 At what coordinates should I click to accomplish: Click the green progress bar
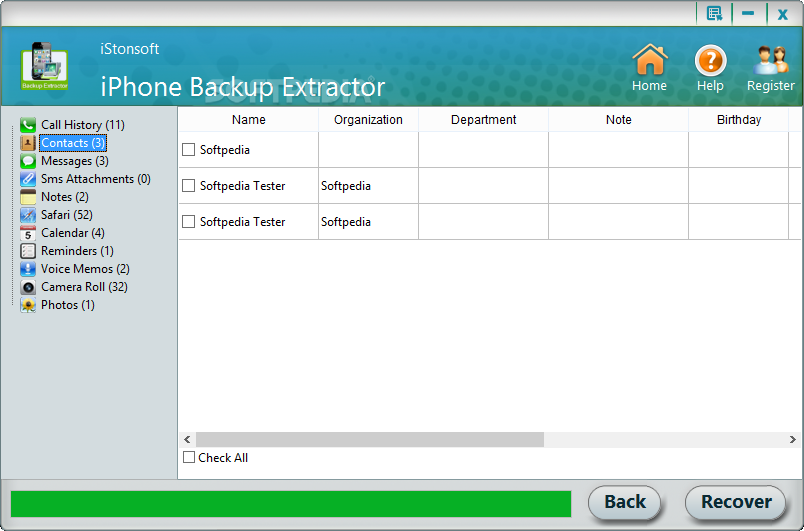291,503
